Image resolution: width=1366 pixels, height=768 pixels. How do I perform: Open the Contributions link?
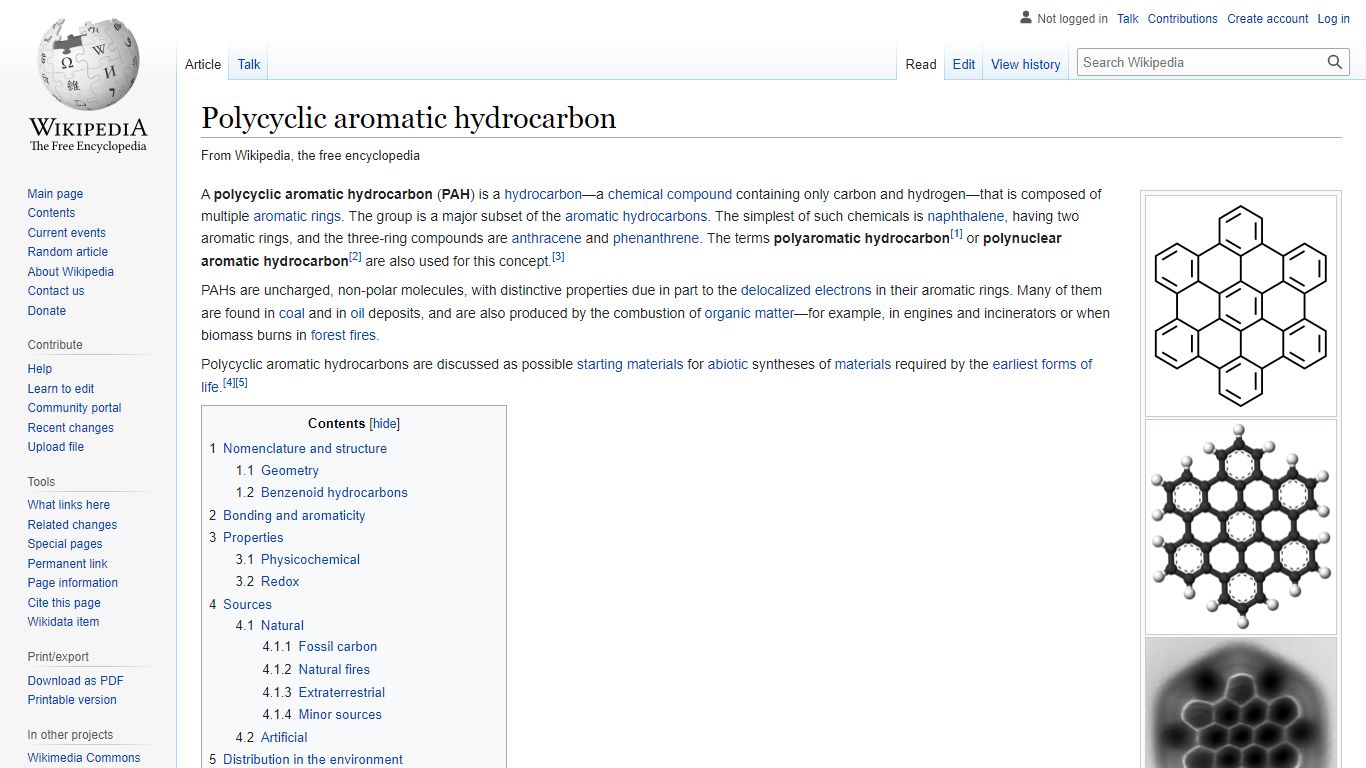[1183, 18]
